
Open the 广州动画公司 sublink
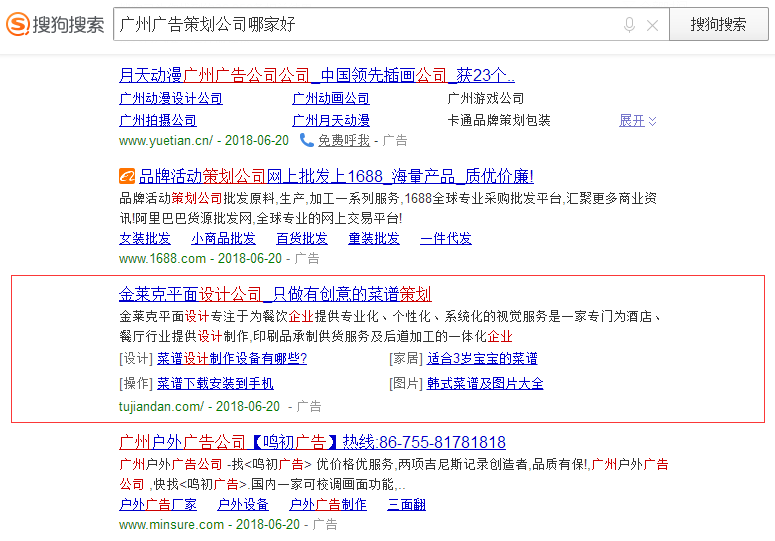(x=331, y=98)
